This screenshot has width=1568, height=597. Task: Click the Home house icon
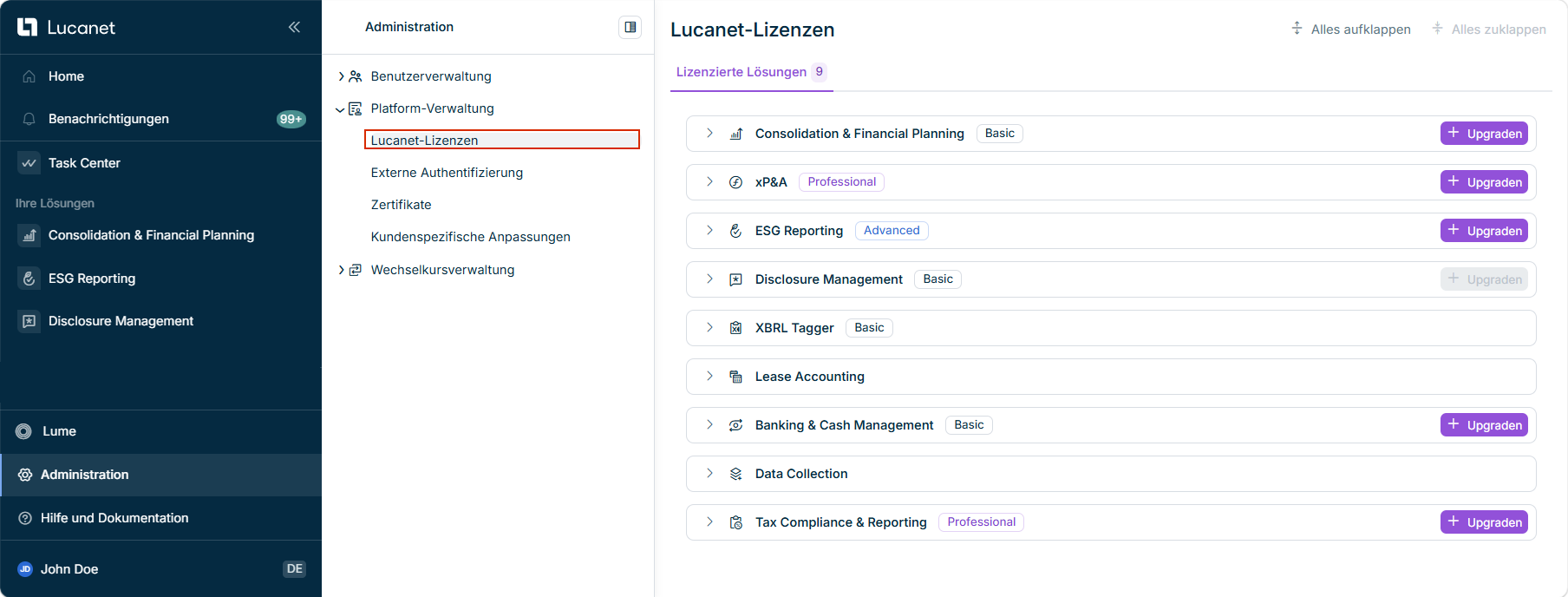29,76
